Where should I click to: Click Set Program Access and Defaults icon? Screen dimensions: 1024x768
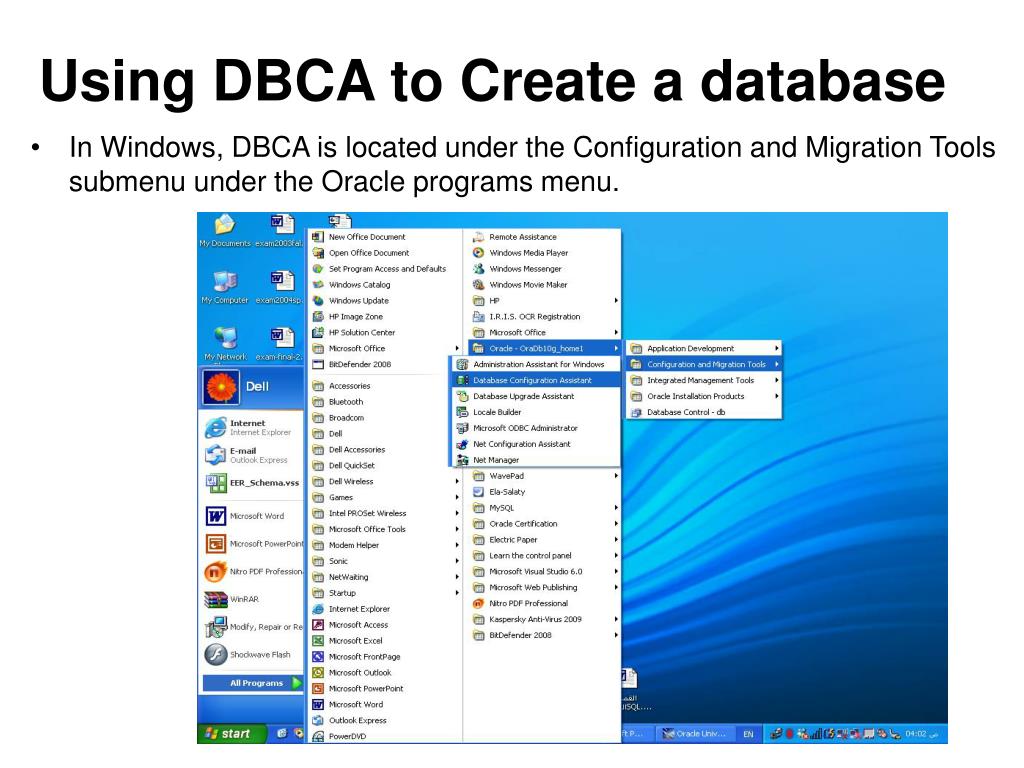pyautogui.click(x=318, y=268)
